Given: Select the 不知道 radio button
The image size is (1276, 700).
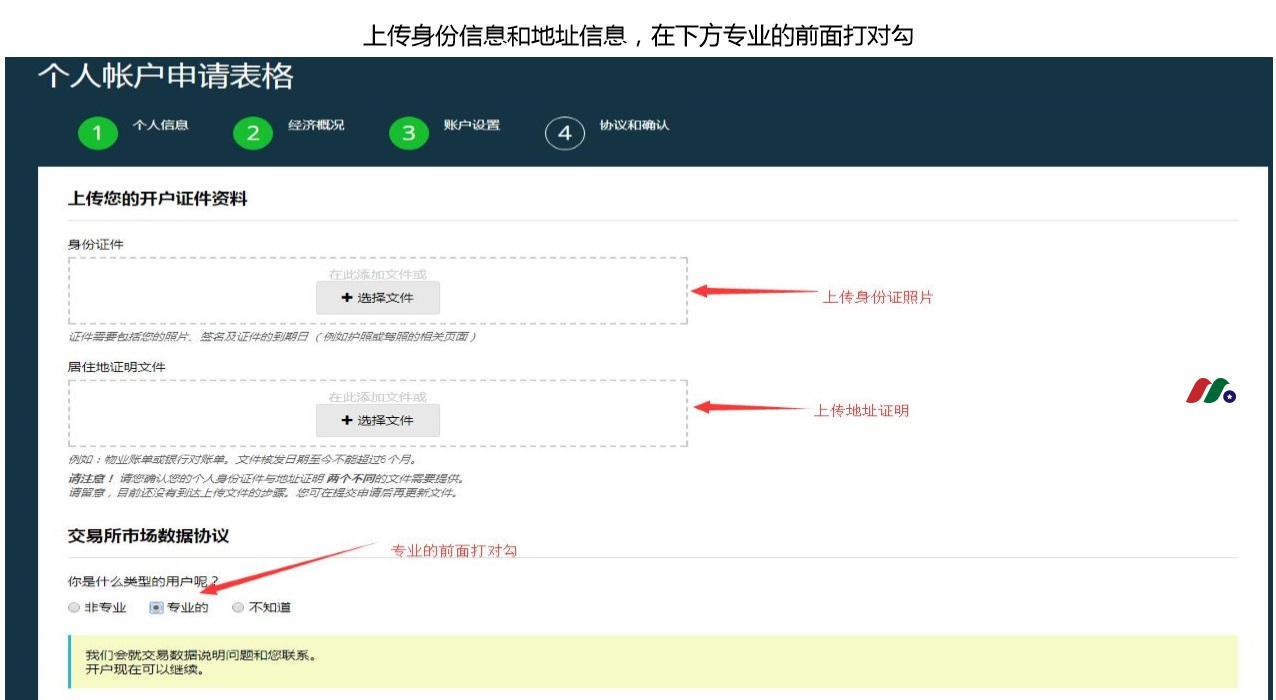Looking at the screenshot, I should [238, 607].
